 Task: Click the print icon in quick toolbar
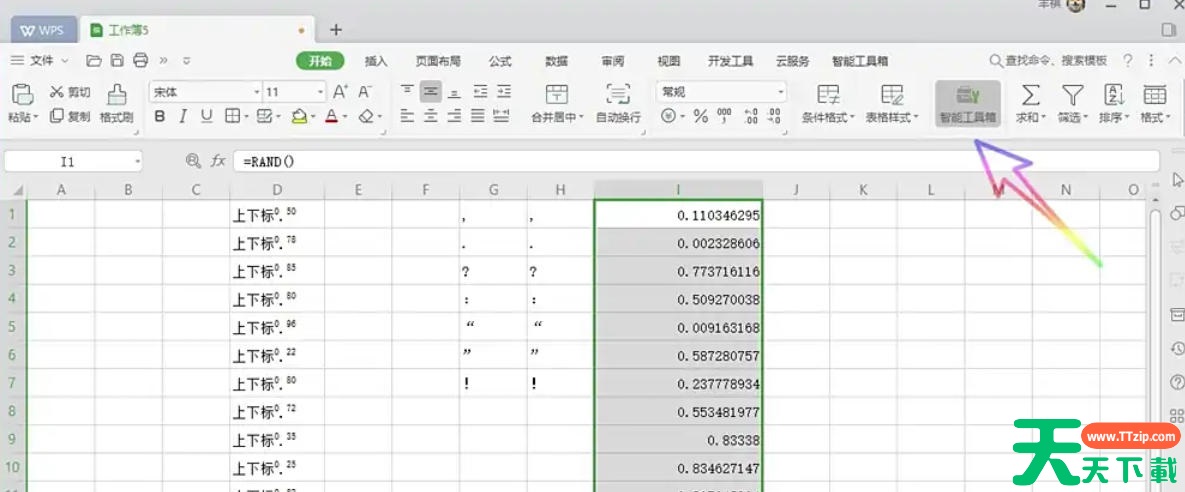(x=141, y=60)
